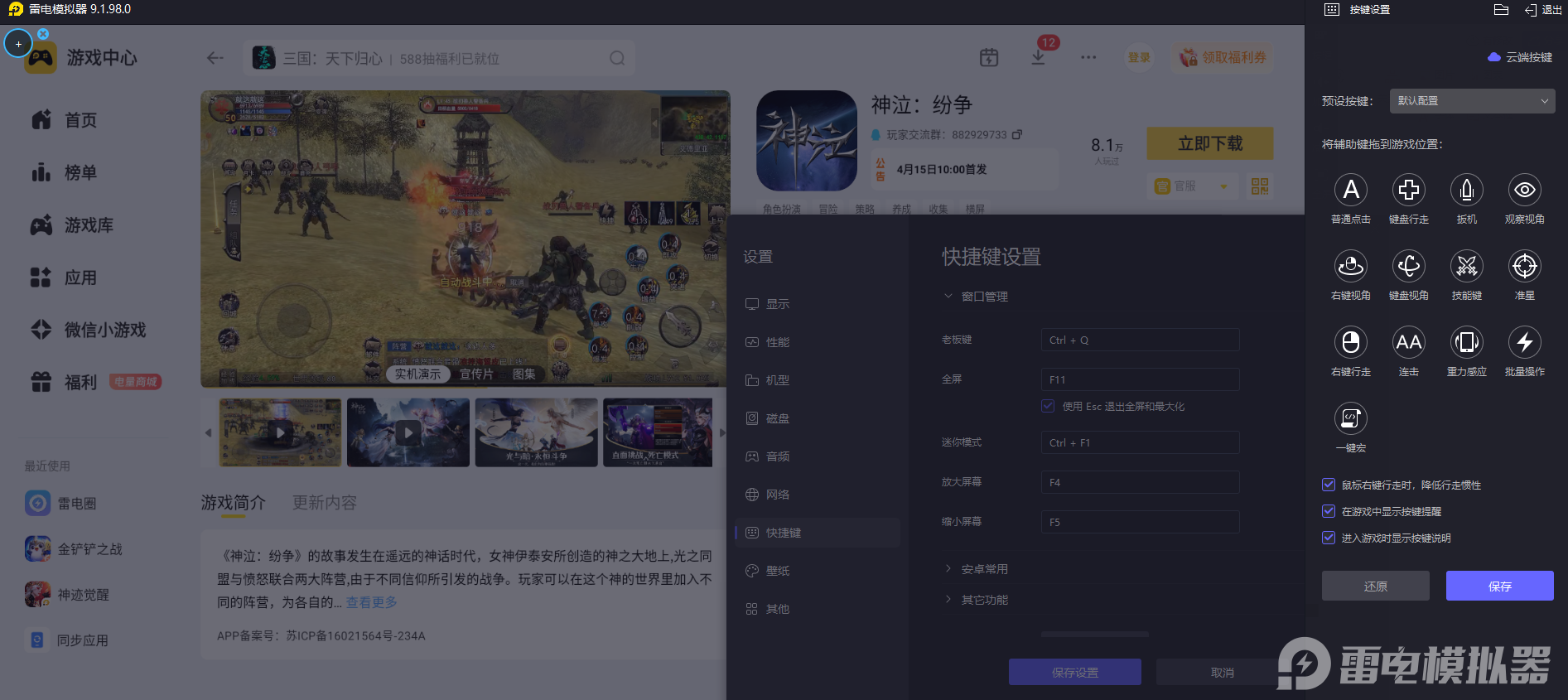This screenshot has width=1568, height=700.
Task: Click 保存设置 in the settings dialog
Action: click(1075, 673)
